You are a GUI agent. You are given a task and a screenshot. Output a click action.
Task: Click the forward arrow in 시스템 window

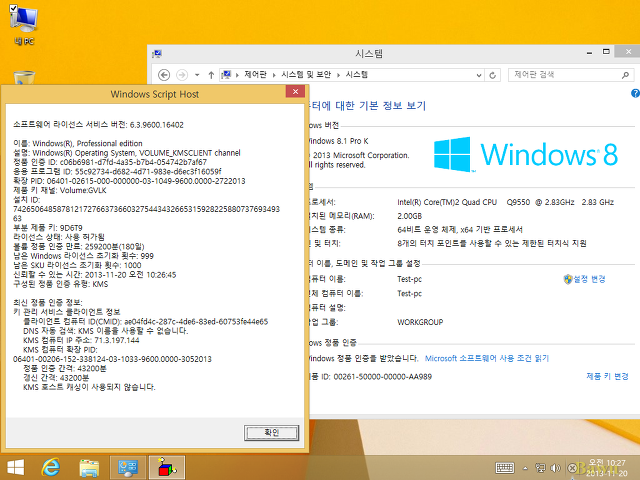182,75
